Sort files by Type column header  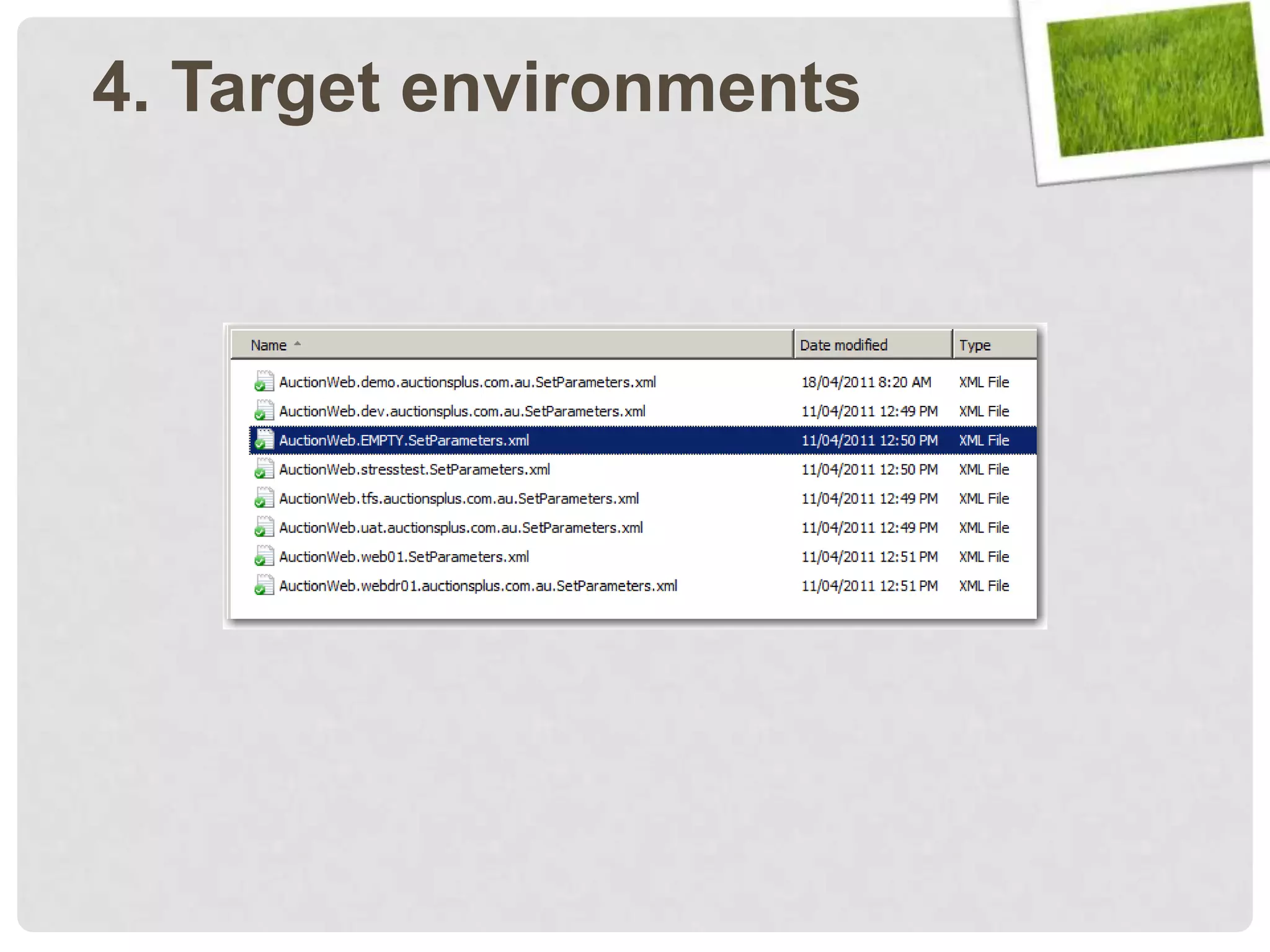pyautogui.click(x=974, y=345)
